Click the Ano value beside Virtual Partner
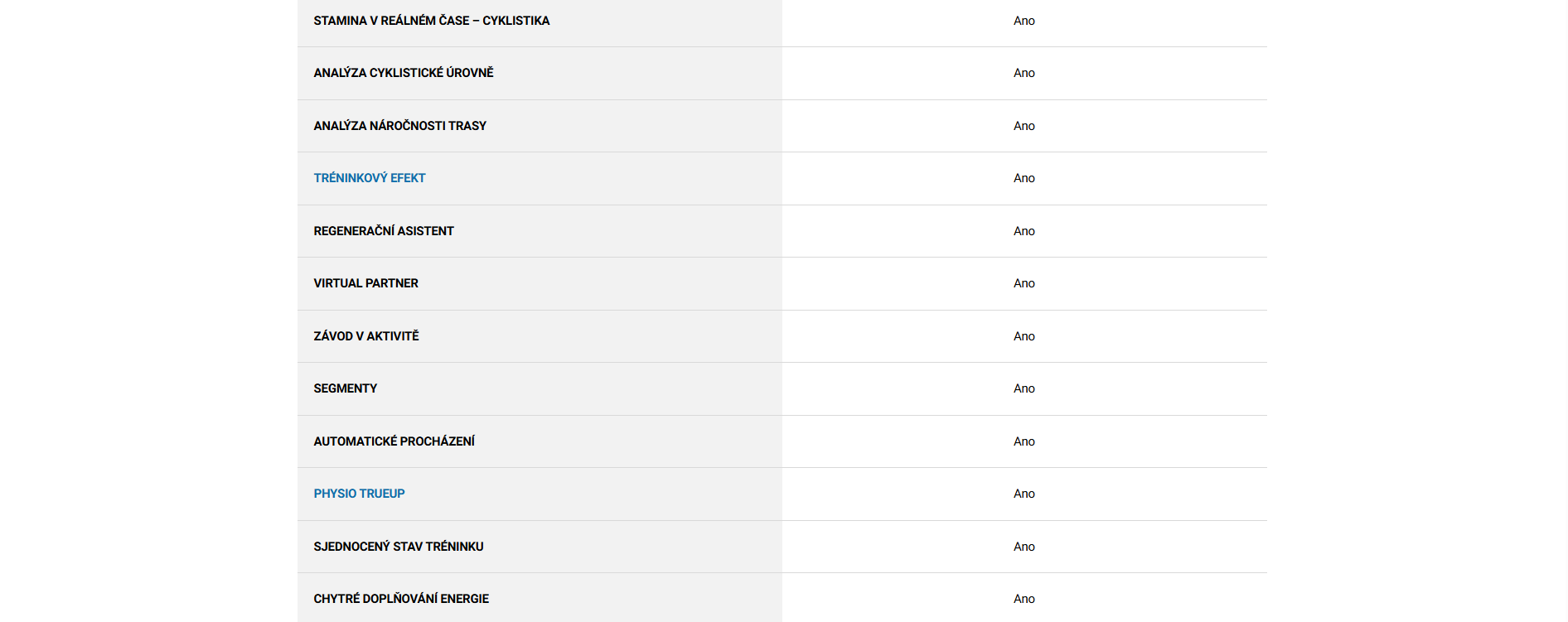 1024,283
